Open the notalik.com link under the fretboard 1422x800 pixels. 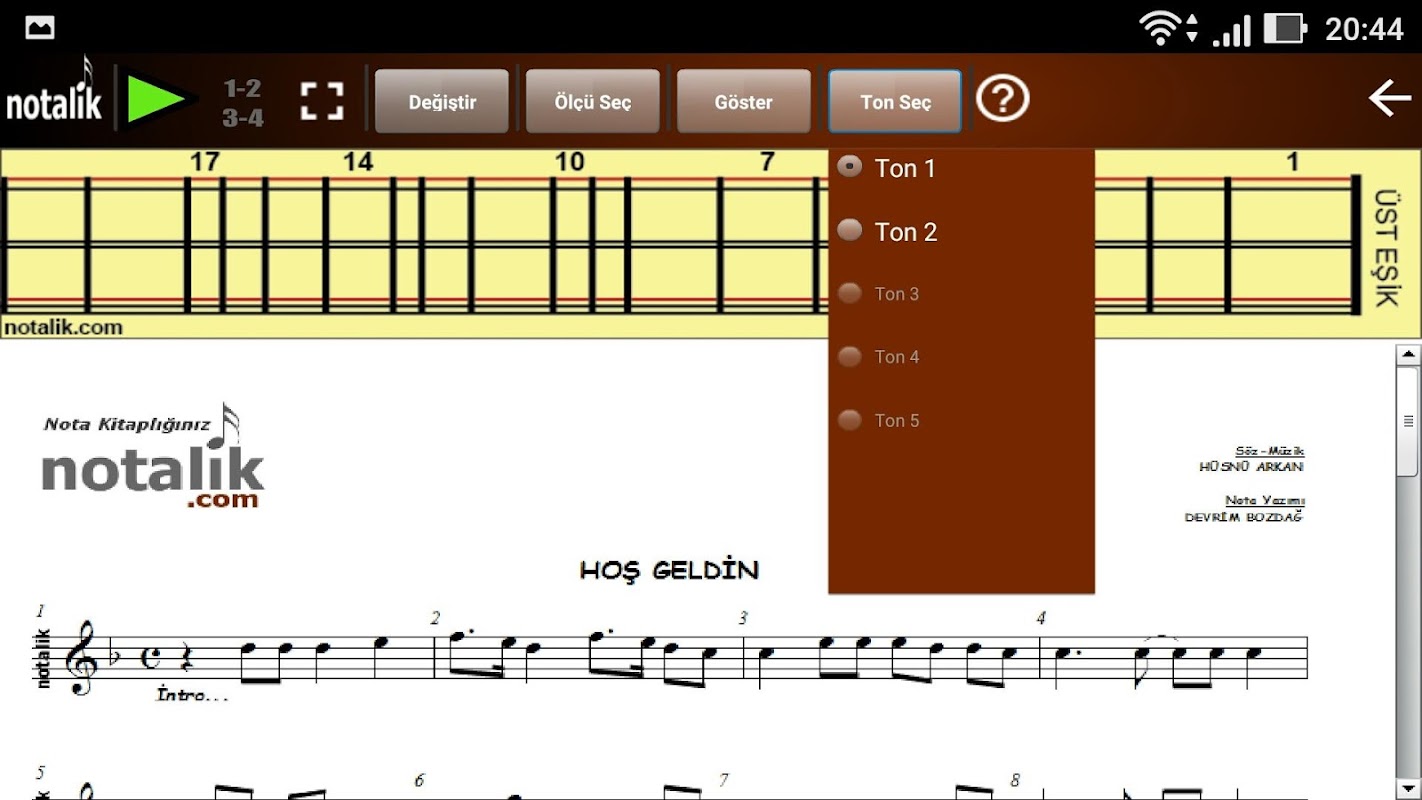[x=63, y=327]
